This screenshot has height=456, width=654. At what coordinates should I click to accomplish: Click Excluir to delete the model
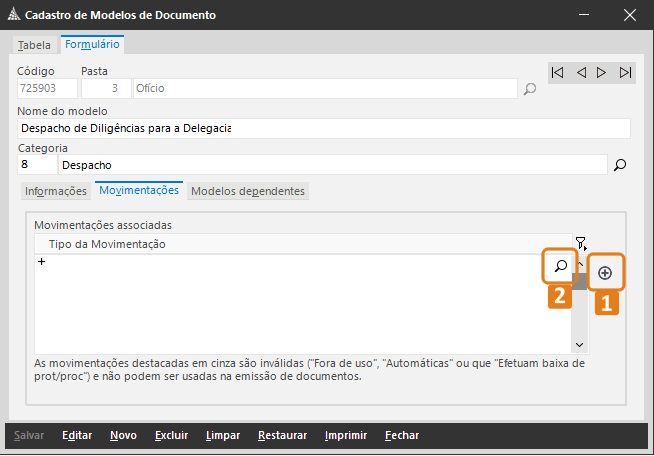[171, 435]
